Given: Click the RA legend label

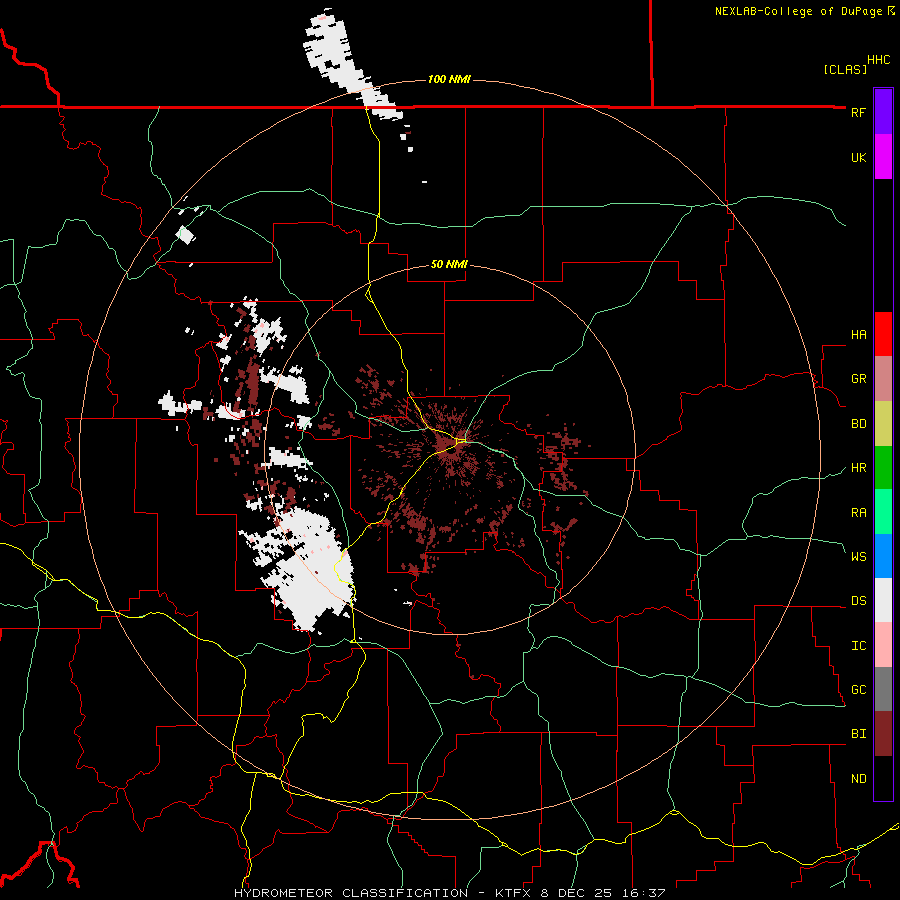Looking at the screenshot, I should pyautogui.click(x=858, y=513).
